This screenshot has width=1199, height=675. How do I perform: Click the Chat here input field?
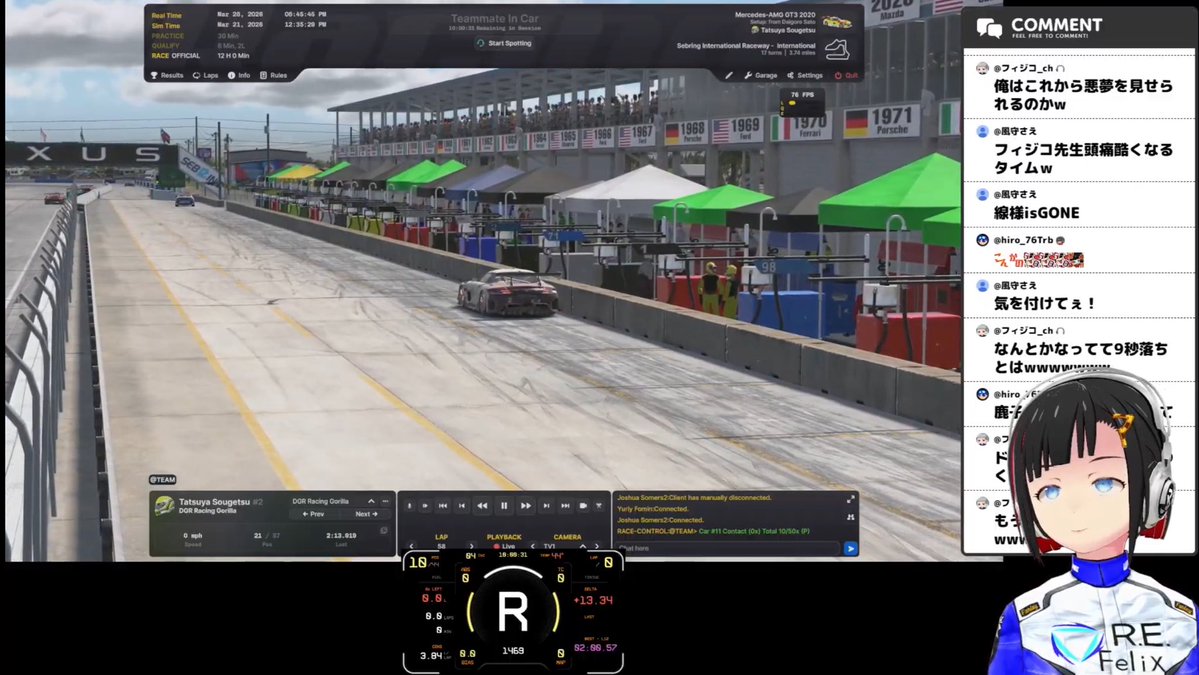(728, 548)
